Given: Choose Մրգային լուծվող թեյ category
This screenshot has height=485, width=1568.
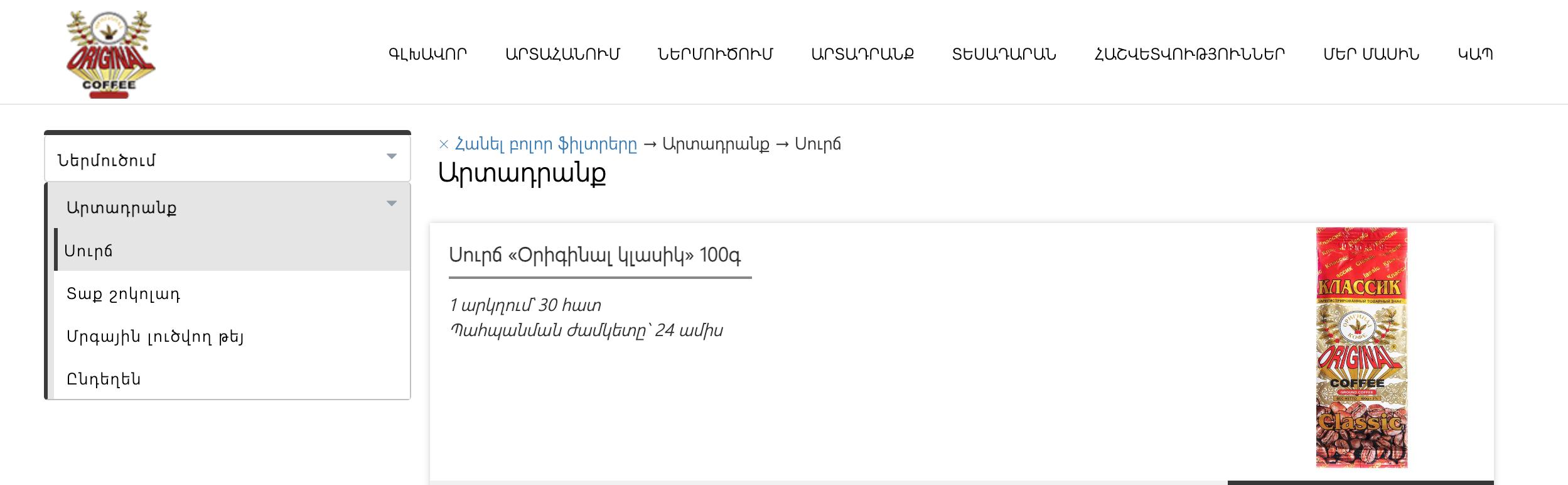Looking at the screenshot, I should click(232, 336).
